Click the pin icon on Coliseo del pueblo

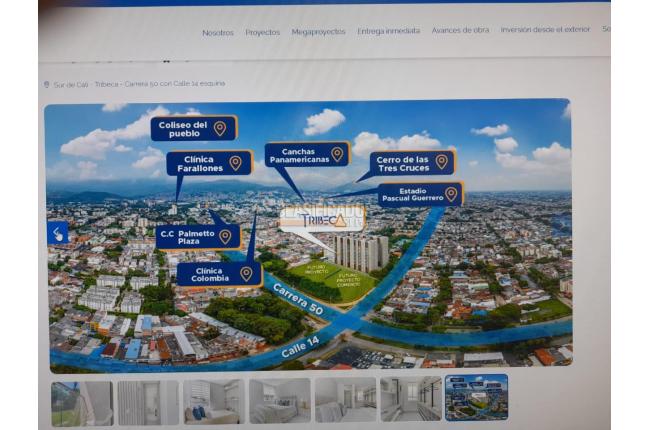point(220,129)
